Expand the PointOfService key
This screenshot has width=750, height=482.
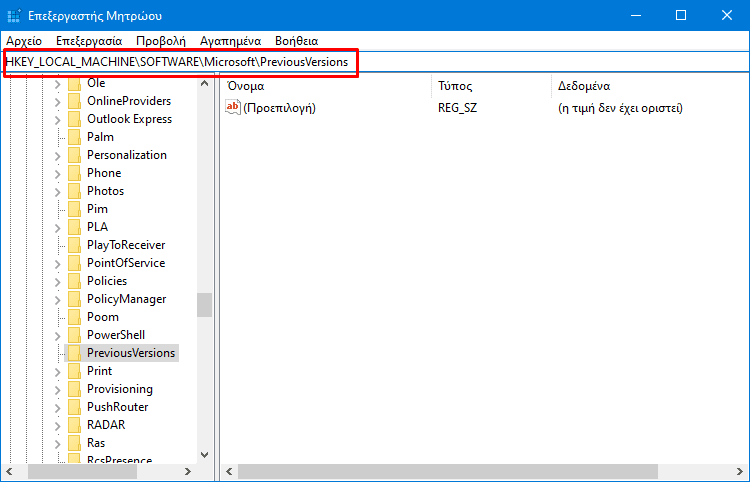[57, 263]
